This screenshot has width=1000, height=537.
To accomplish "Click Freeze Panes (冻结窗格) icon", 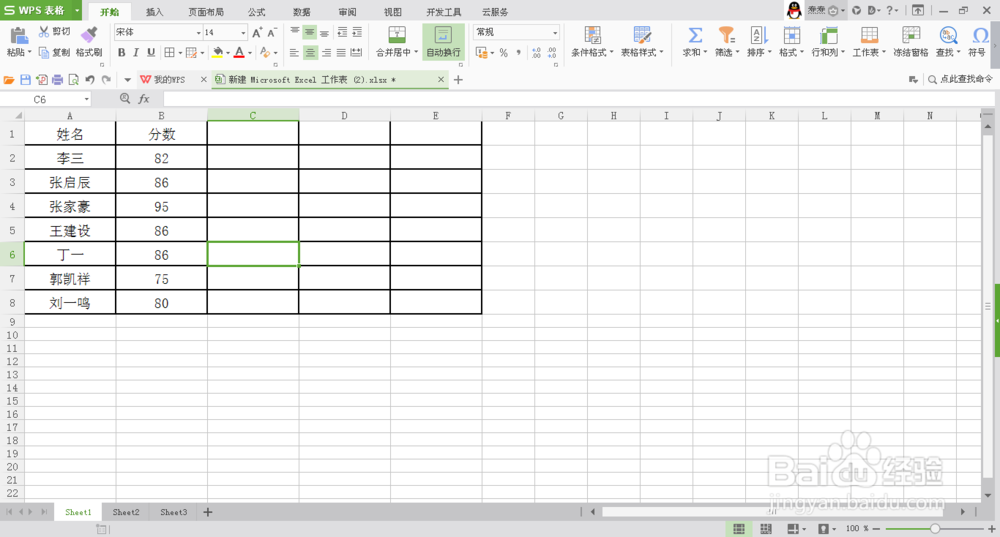I will coord(911,35).
